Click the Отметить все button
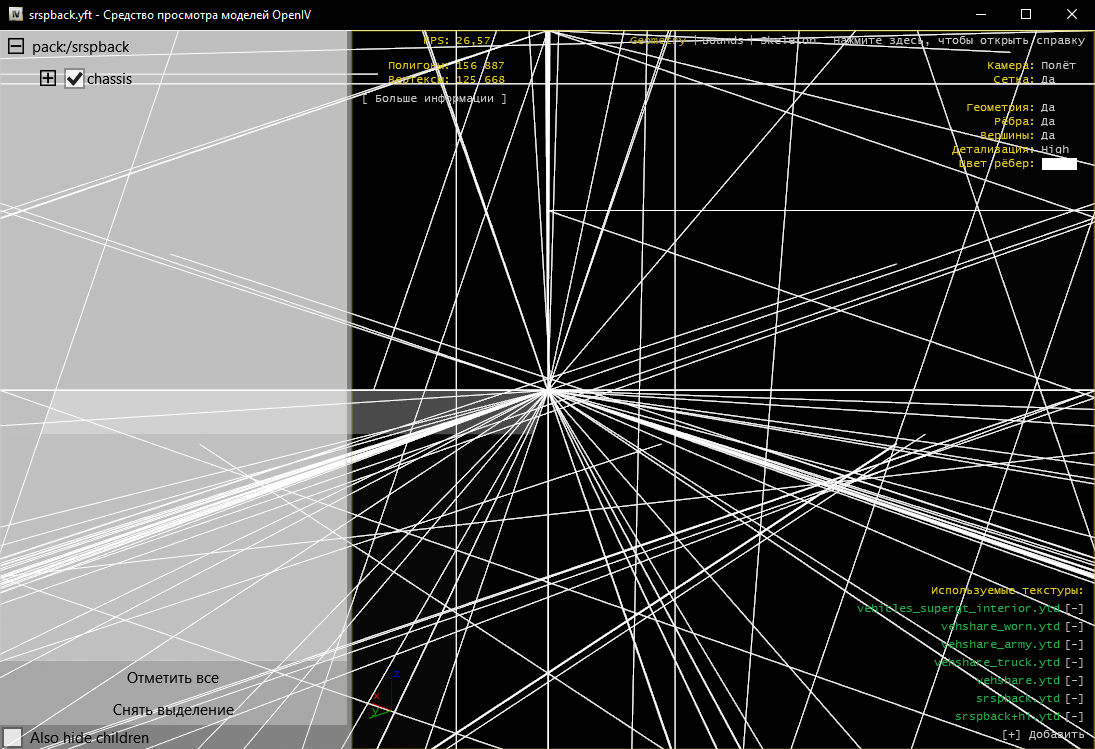Image resolution: width=1095 pixels, height=749 pixels. click(x=173, y=678)
